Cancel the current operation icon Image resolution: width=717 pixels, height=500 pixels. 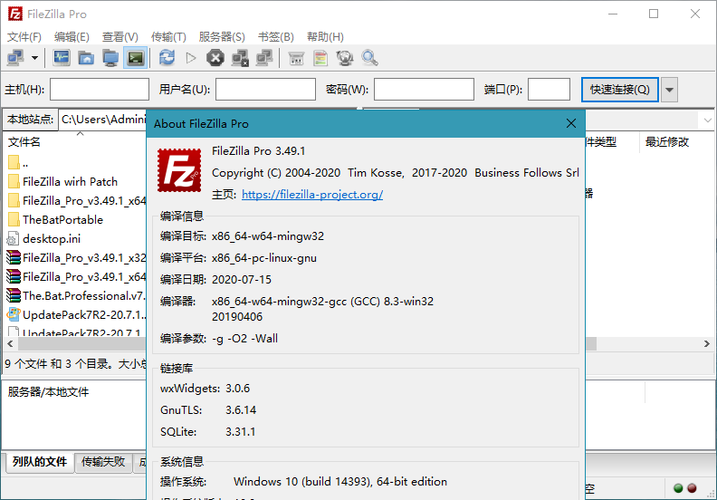pos(215,58)
